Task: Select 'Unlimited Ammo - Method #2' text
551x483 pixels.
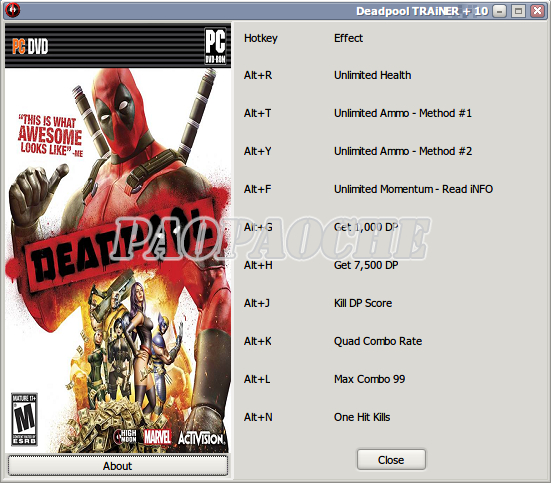Action: [403, 151]
